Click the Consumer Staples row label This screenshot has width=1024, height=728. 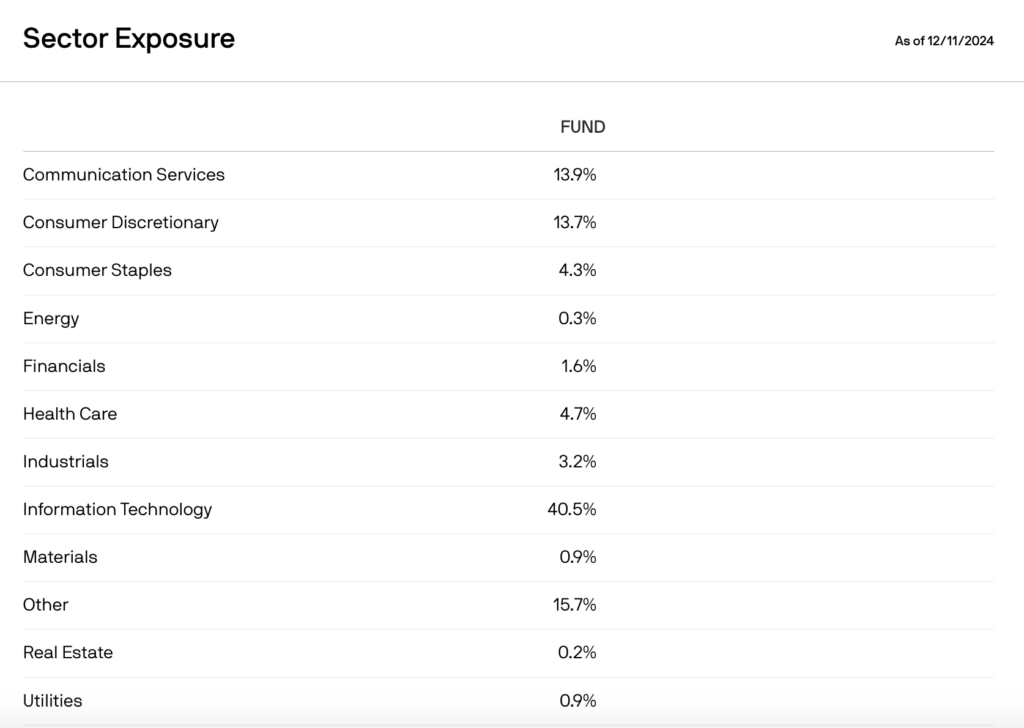click(x=97, y=270)
